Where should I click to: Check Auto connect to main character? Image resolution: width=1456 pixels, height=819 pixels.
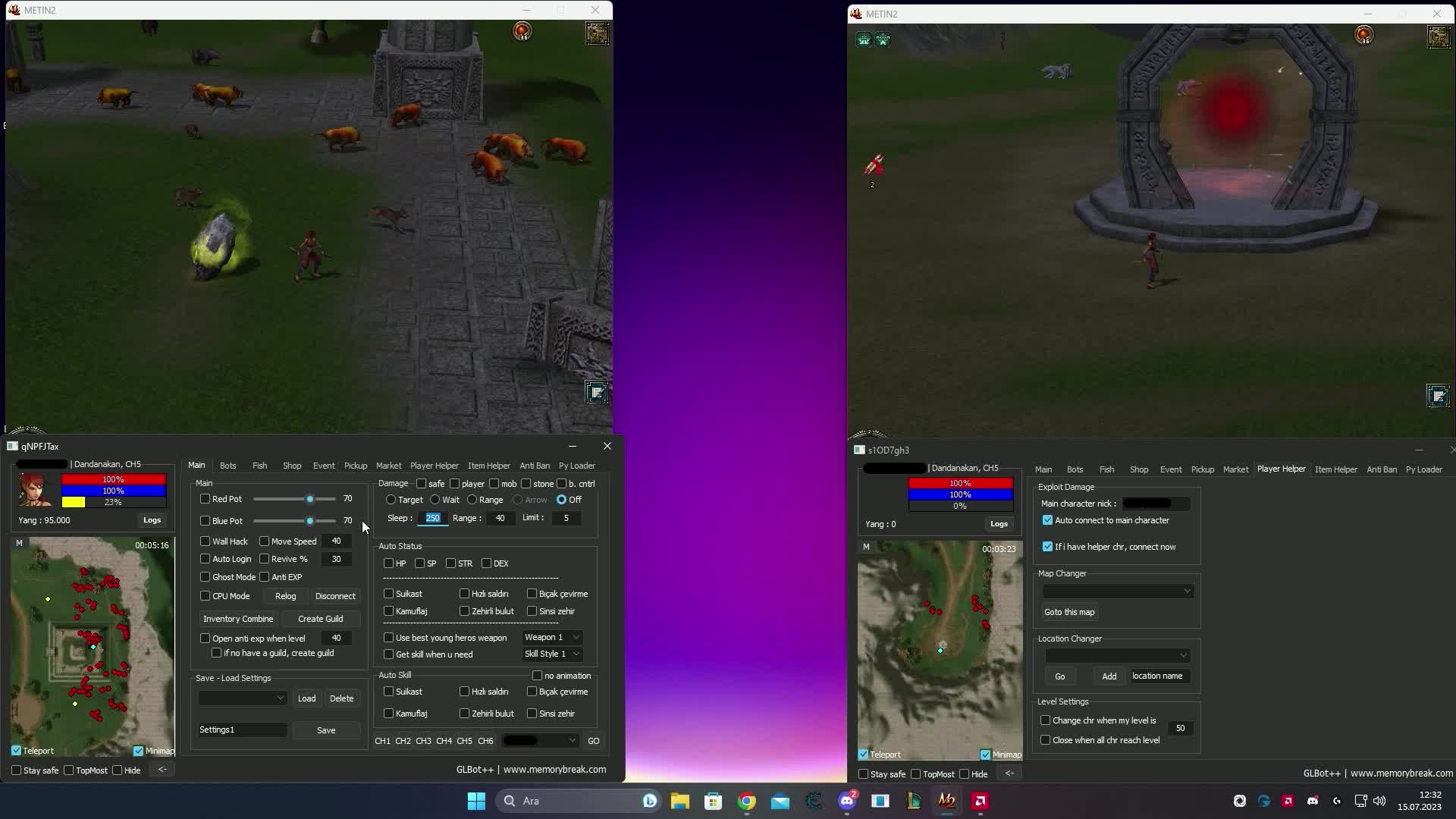1048,519
